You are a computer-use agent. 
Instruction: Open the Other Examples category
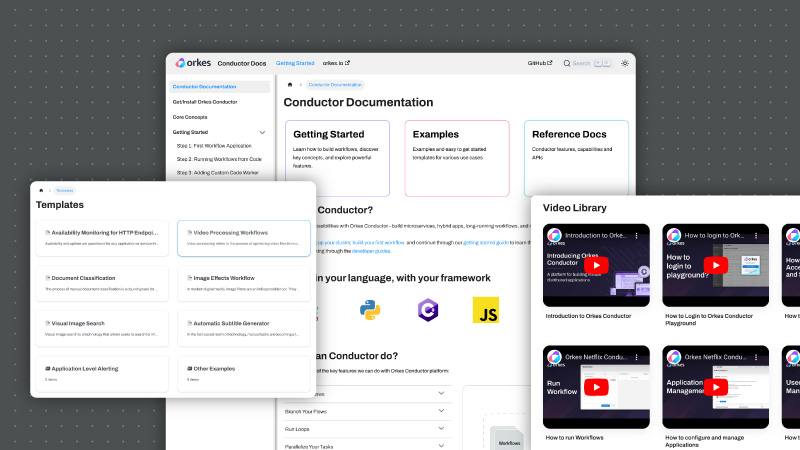pos(244,373)
